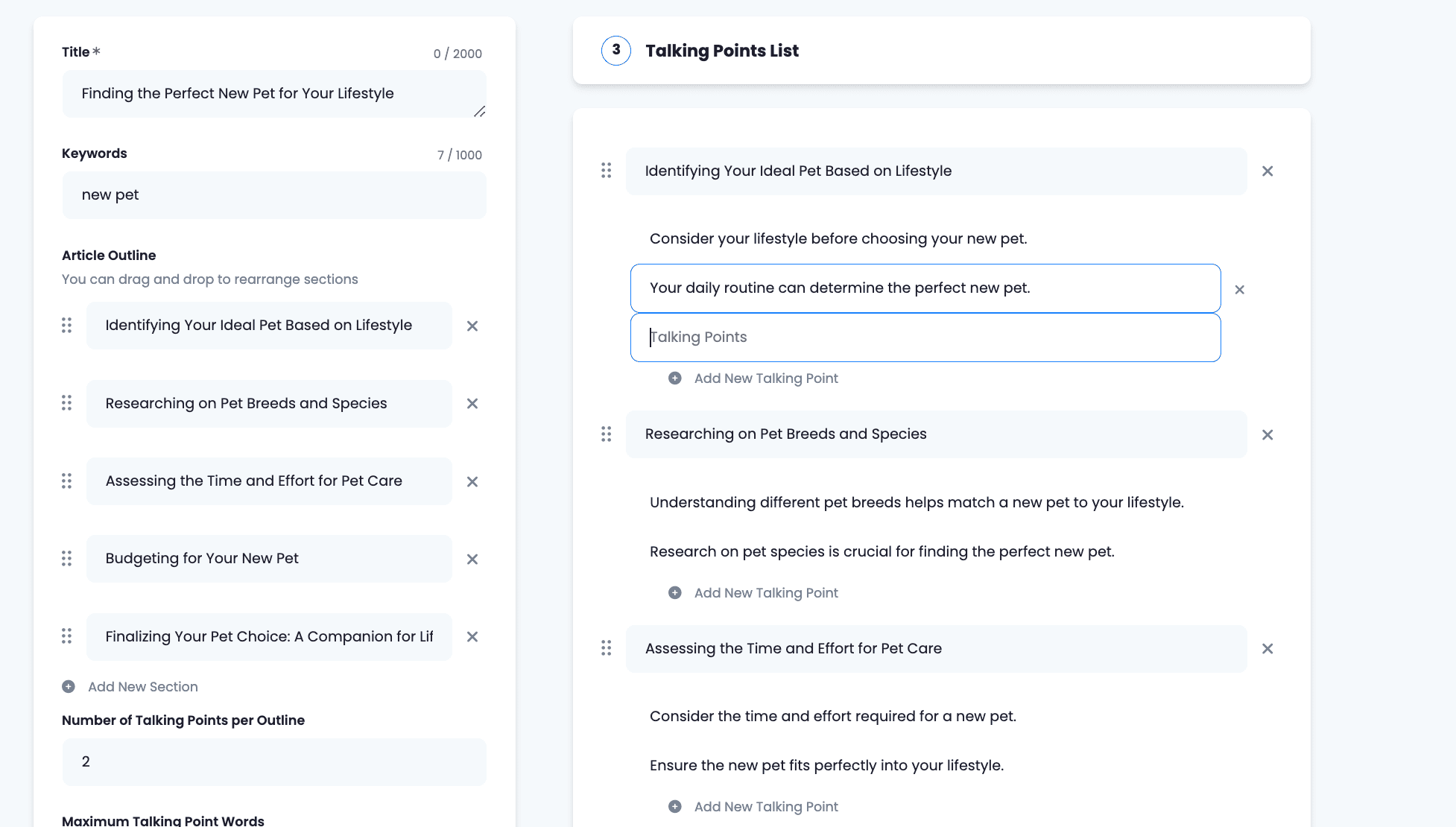Click the empty Talking Points input box

point(925,338)
